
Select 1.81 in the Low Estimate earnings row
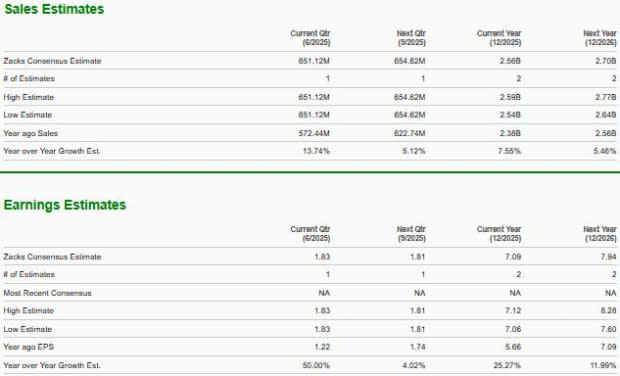[x=418, y=329]
